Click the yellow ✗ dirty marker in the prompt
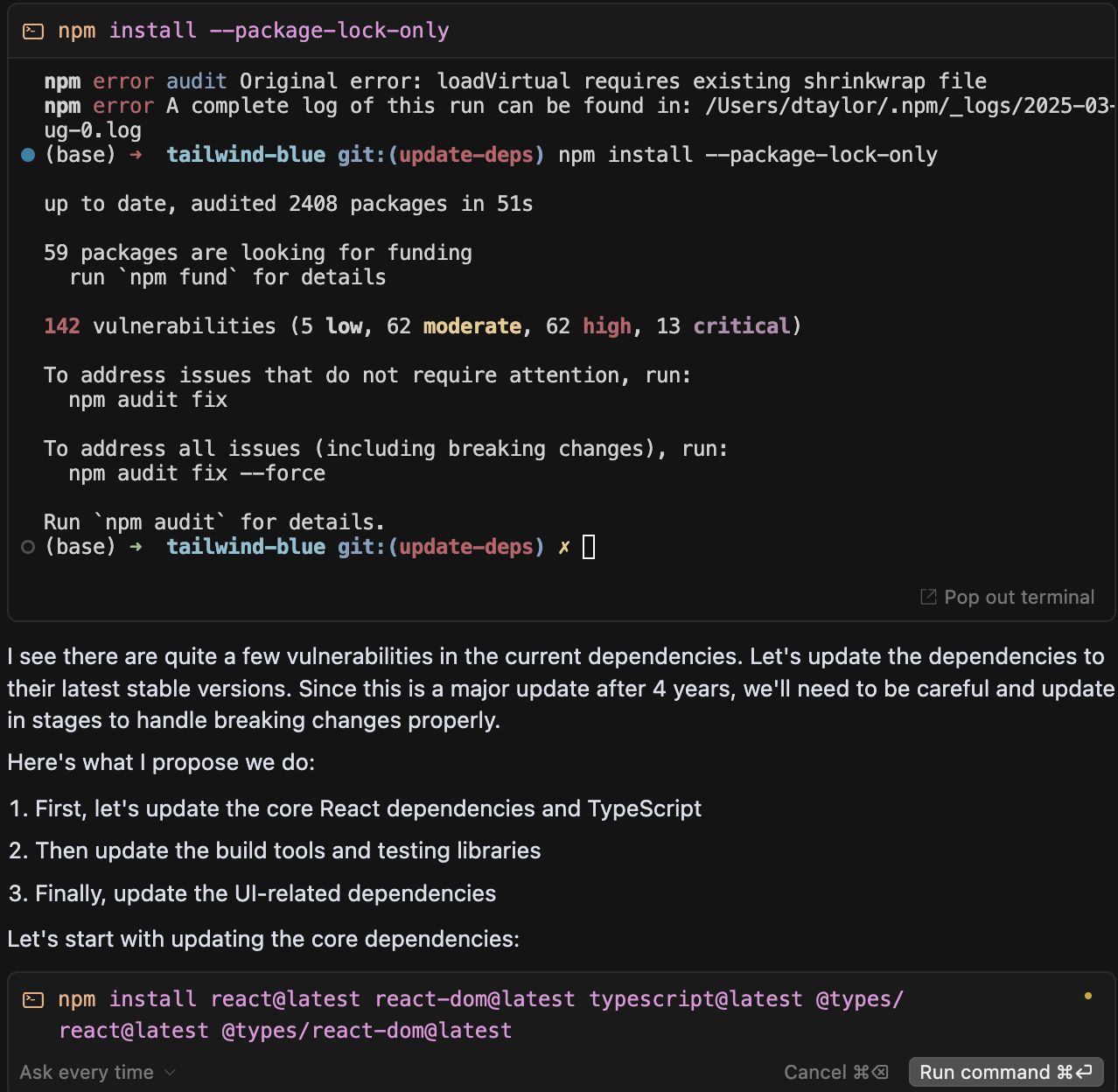 point(564,547)
